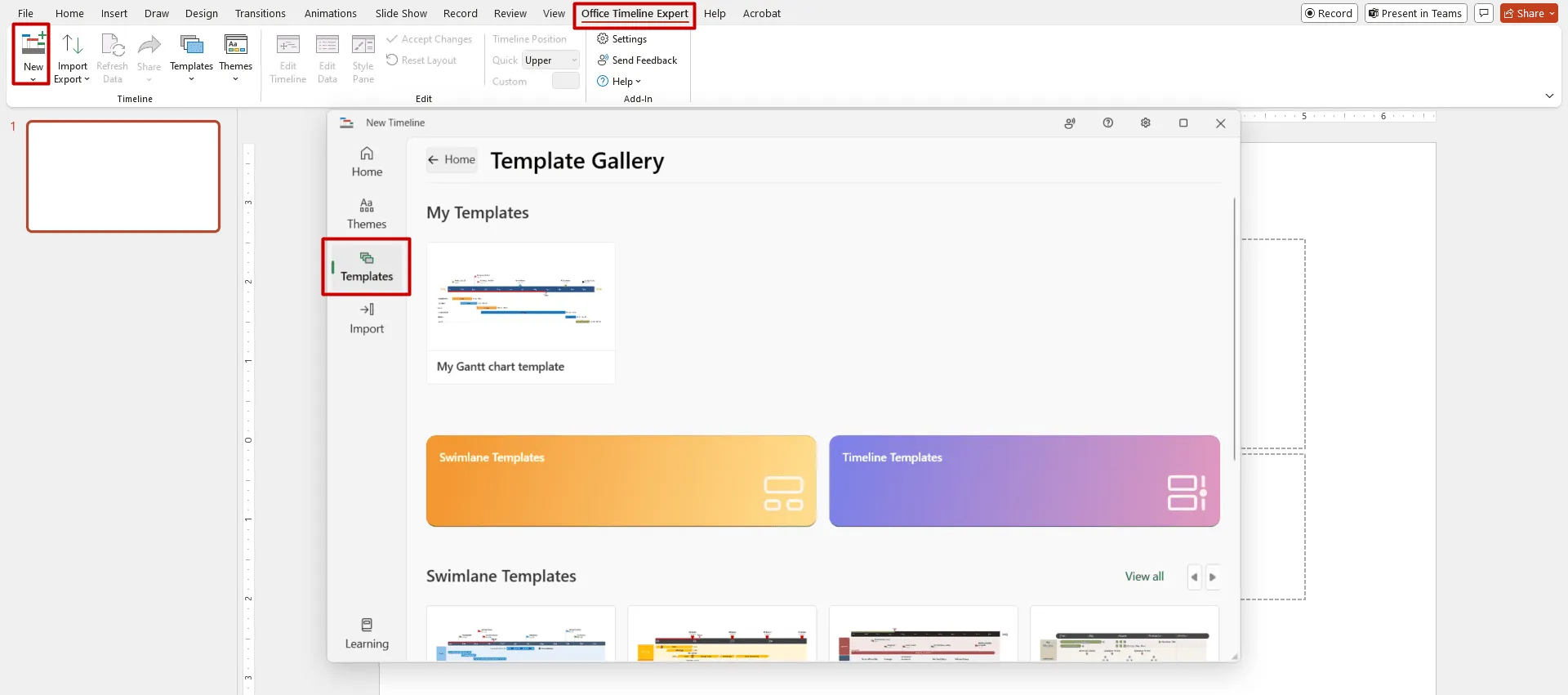Go to Home in dialog sidebar
The image size is (1568, 695).
pyautogui.click(x=367, y=162)
